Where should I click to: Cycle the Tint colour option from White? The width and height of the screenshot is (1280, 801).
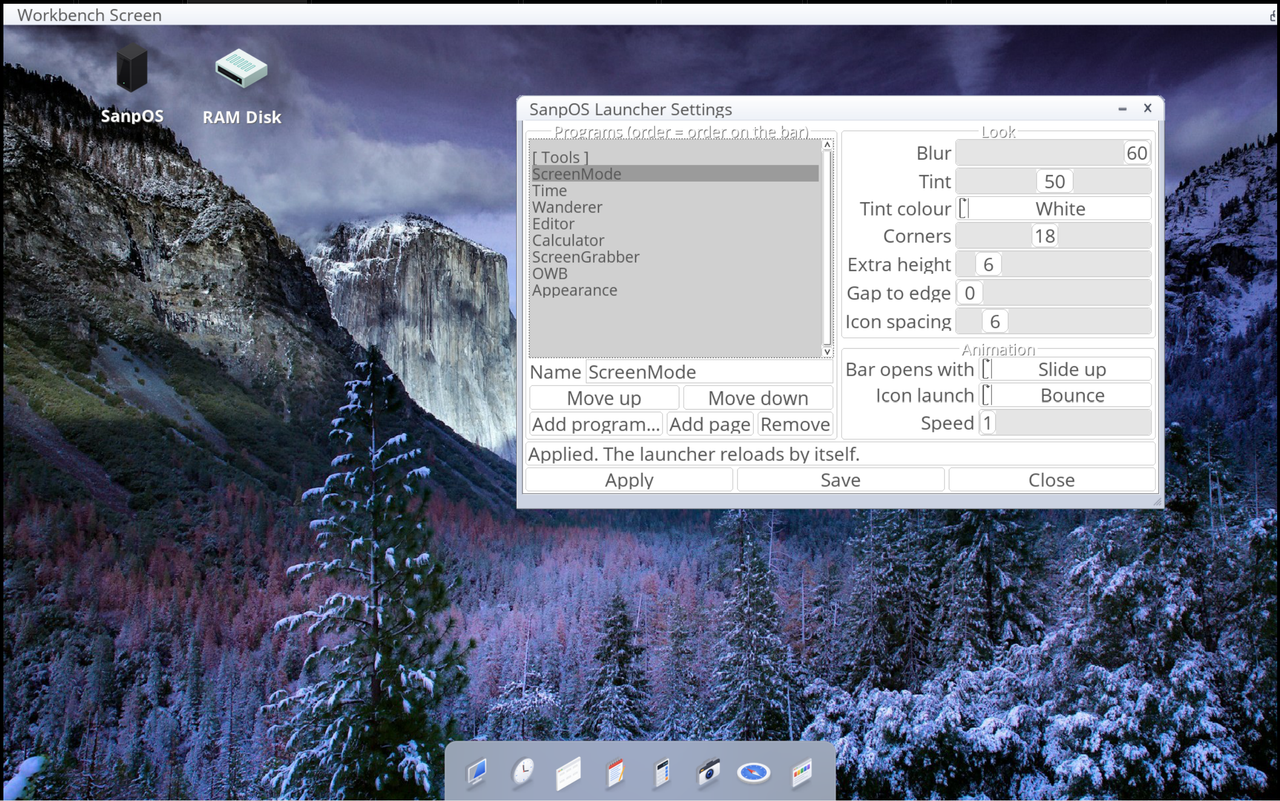pyautogui.click(x=1054, y=208)
